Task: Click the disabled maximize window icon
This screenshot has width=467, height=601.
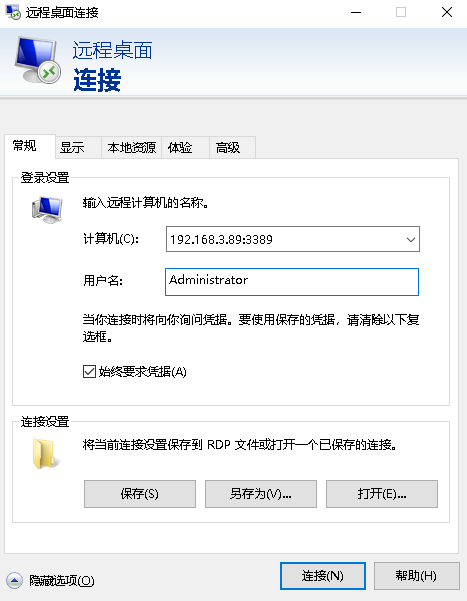Action: click(401, 12)
